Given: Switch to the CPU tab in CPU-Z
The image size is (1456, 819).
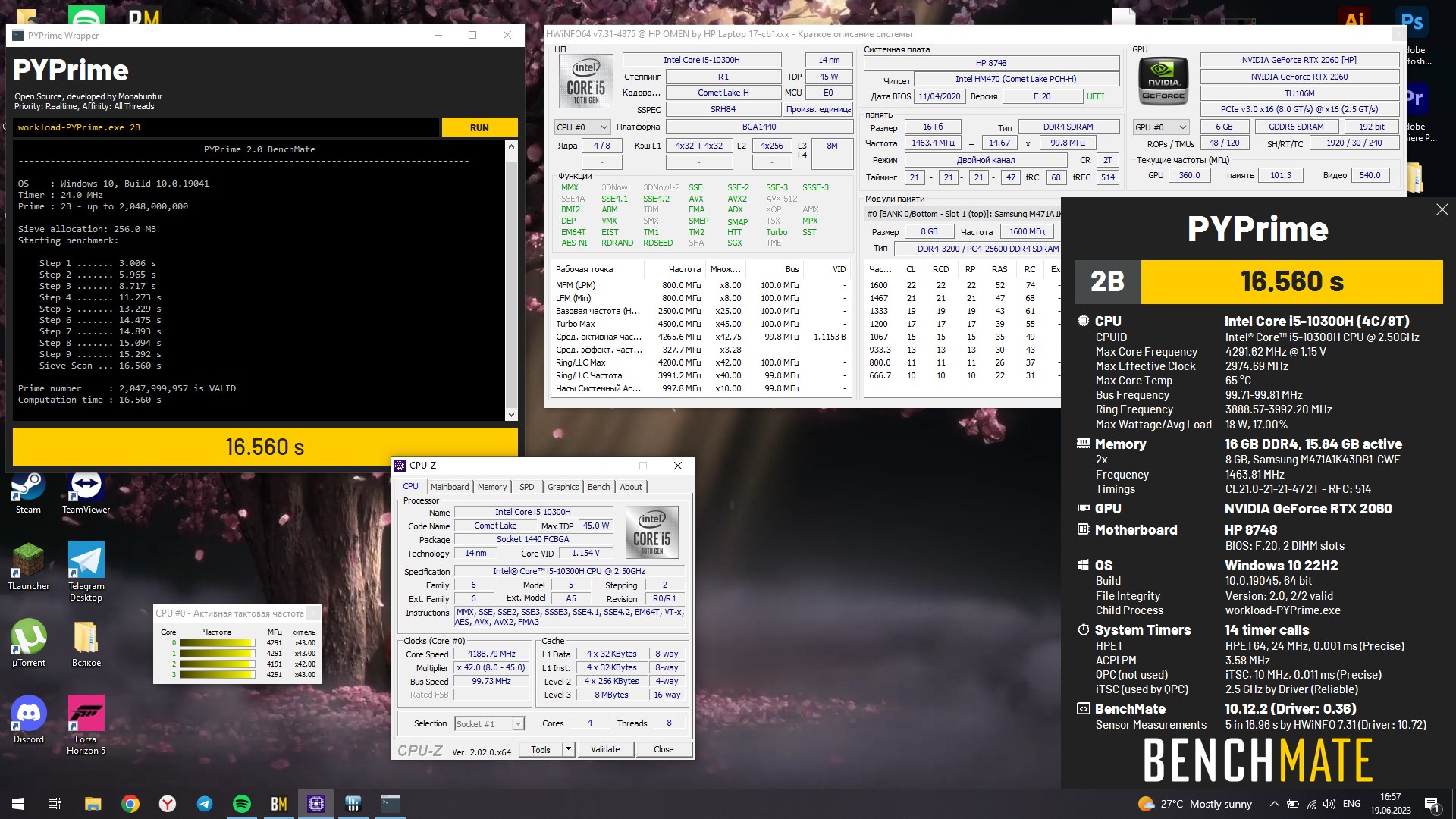Looking at the screenshot, I should (x=410, y=487).
